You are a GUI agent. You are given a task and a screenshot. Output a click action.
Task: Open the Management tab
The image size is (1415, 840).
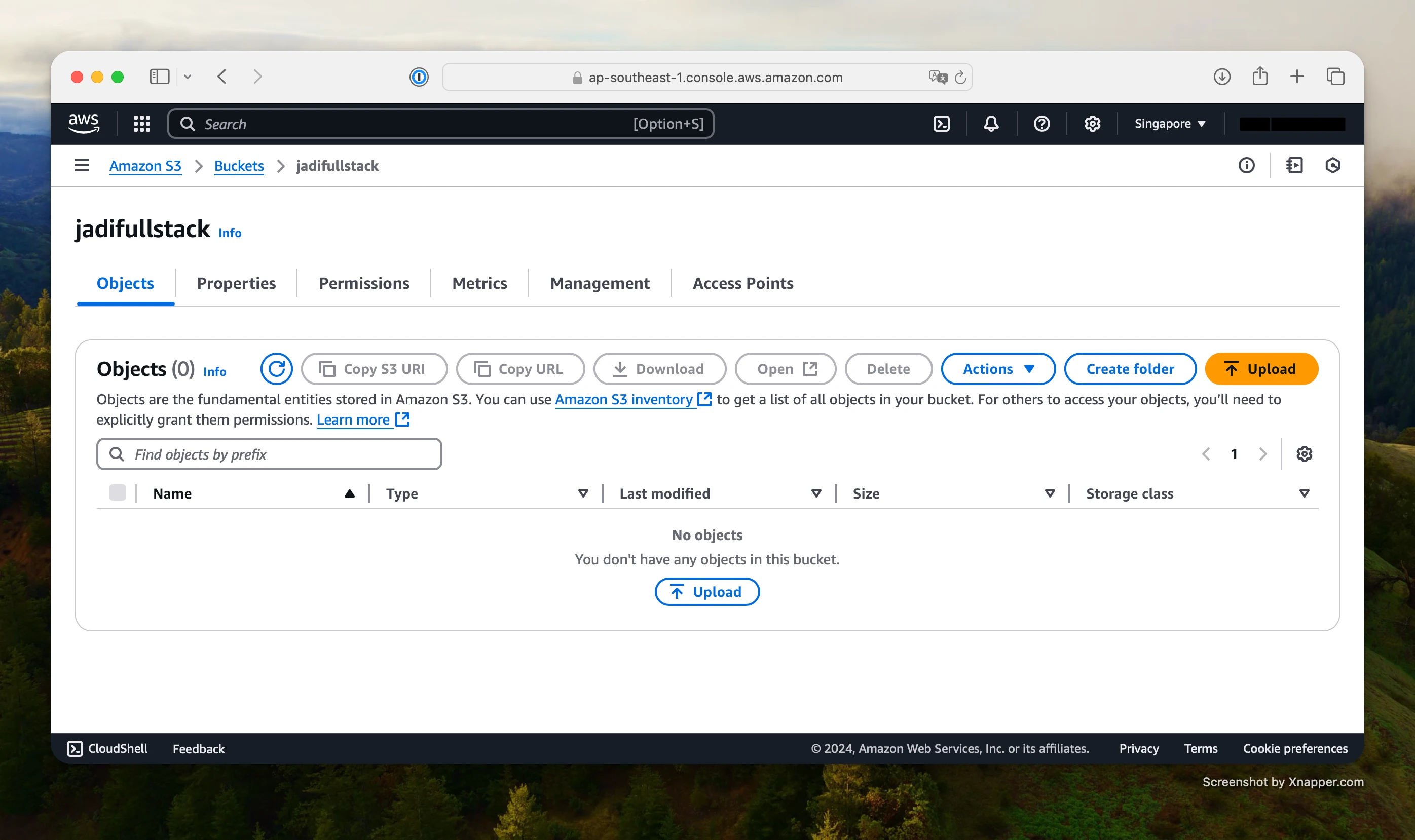tap(600, 283)
